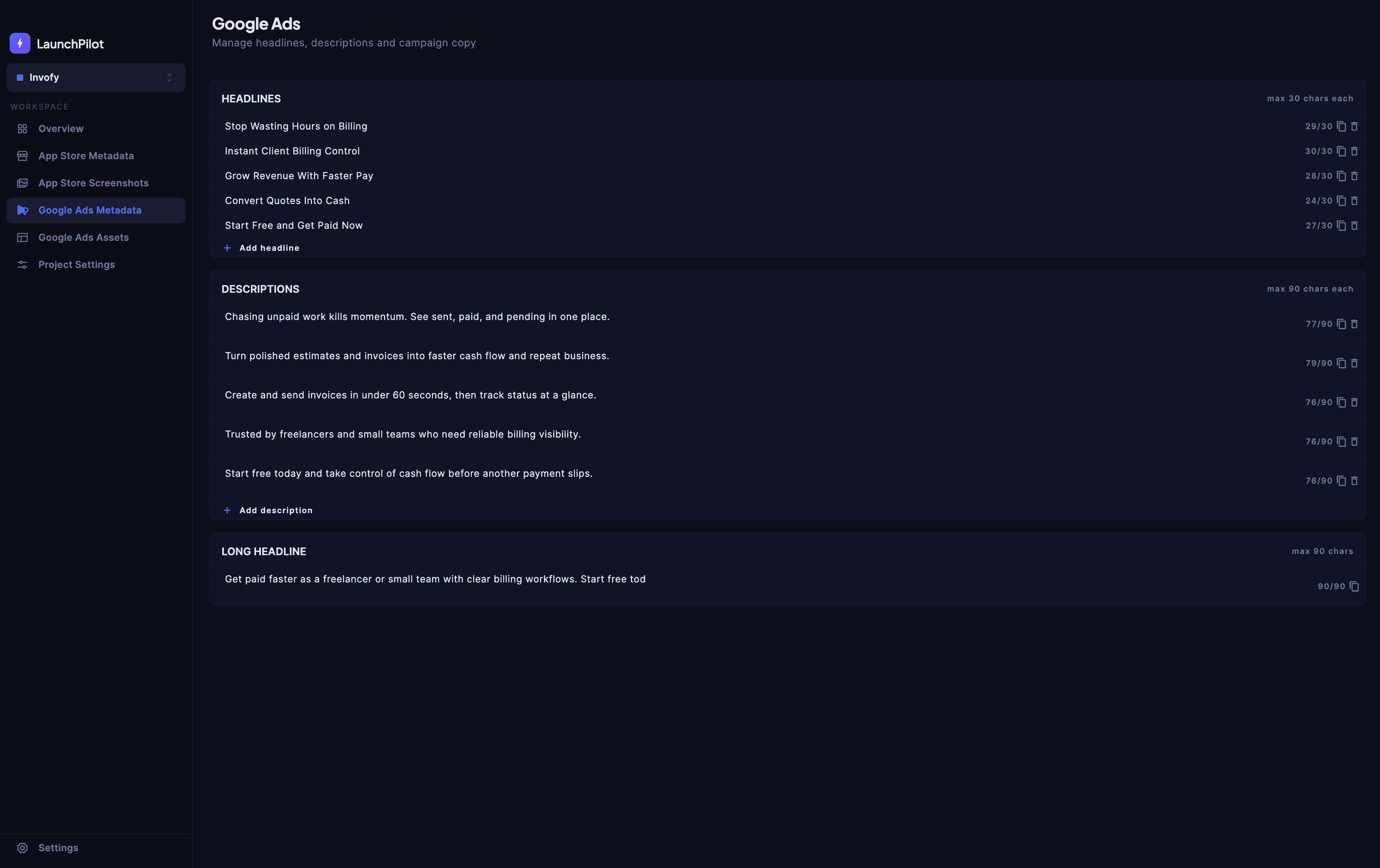Delete the 'Start Free and Get Paid Now' headline
Viewport: 1380px width, 868px height.
tap(1354, 226)
